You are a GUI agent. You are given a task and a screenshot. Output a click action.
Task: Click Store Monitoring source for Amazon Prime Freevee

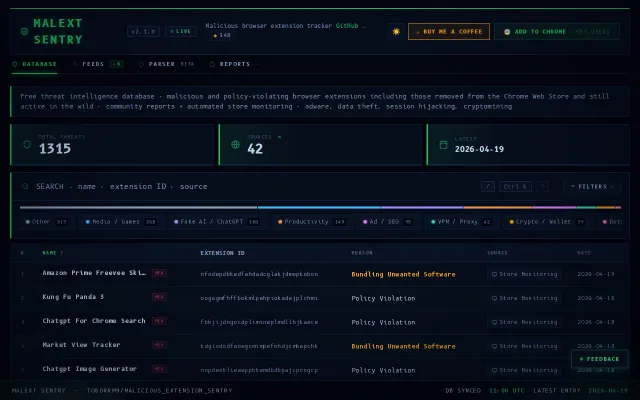524,274
